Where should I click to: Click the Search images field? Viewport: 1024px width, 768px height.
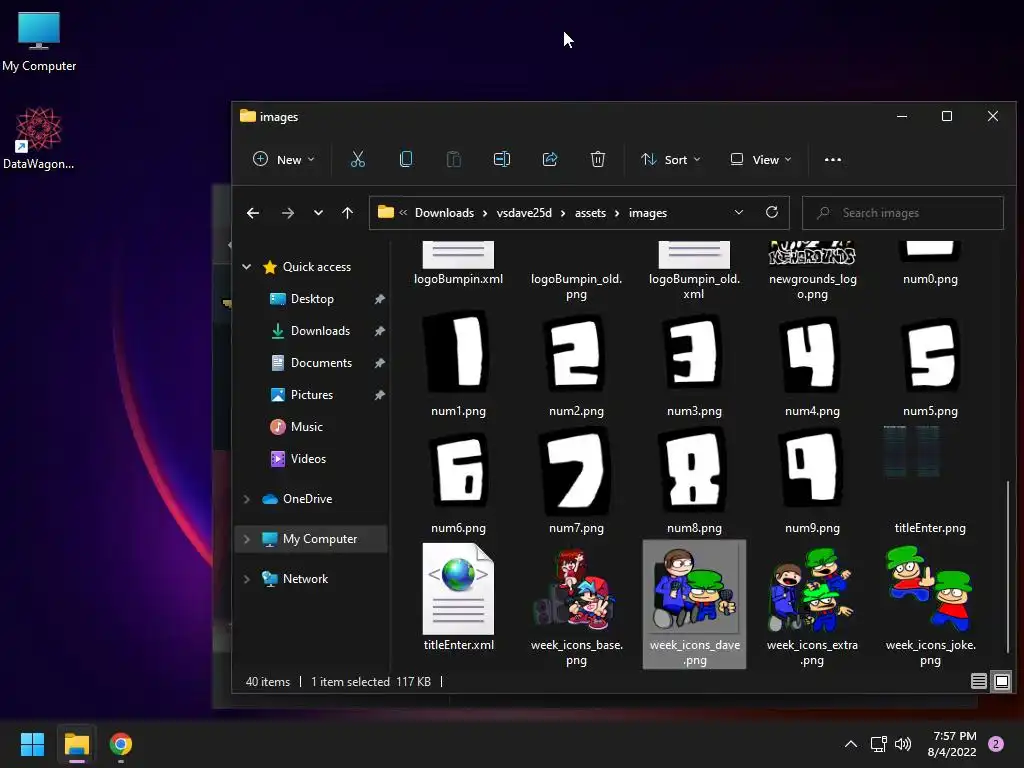(x=903, y=213)
